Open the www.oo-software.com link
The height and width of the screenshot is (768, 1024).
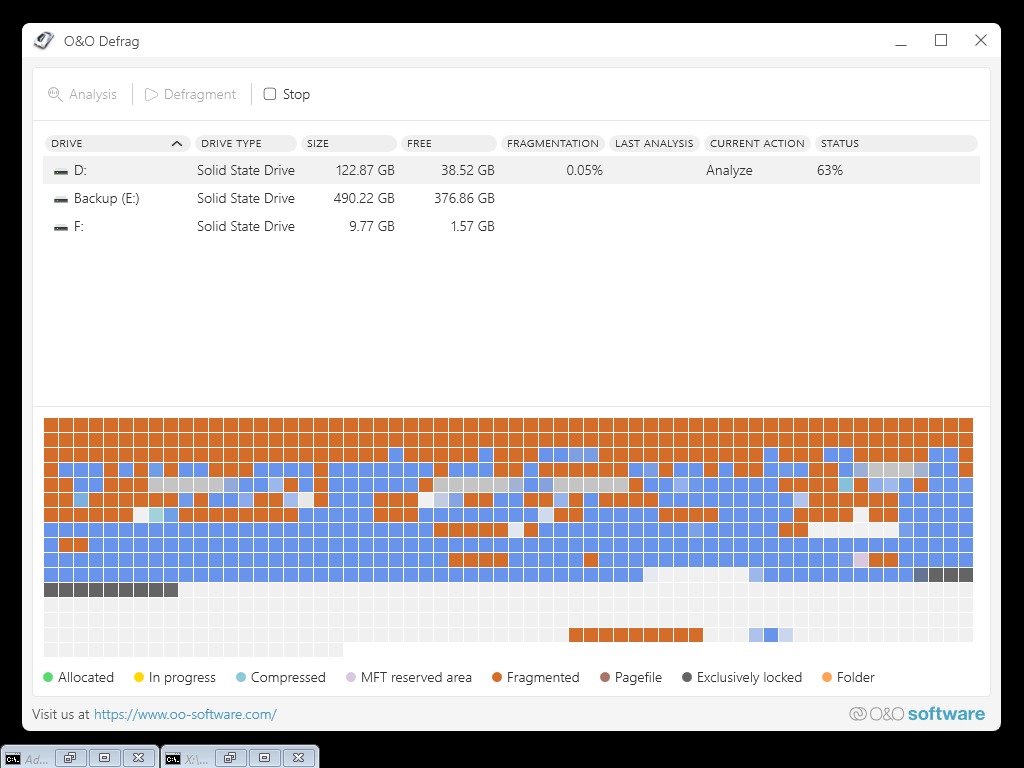tap(185, 714)
